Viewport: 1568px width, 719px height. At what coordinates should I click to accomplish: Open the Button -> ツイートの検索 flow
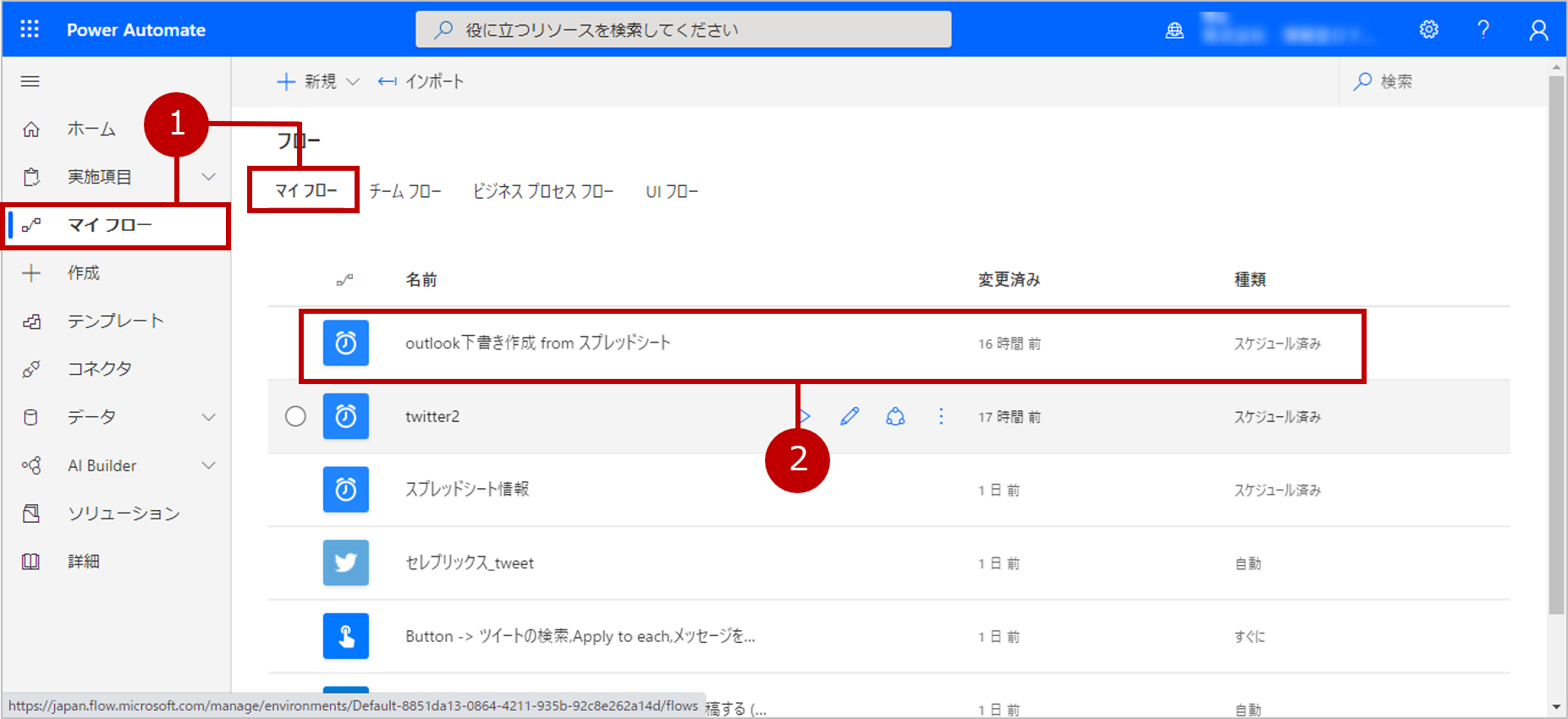pos(580,636)
